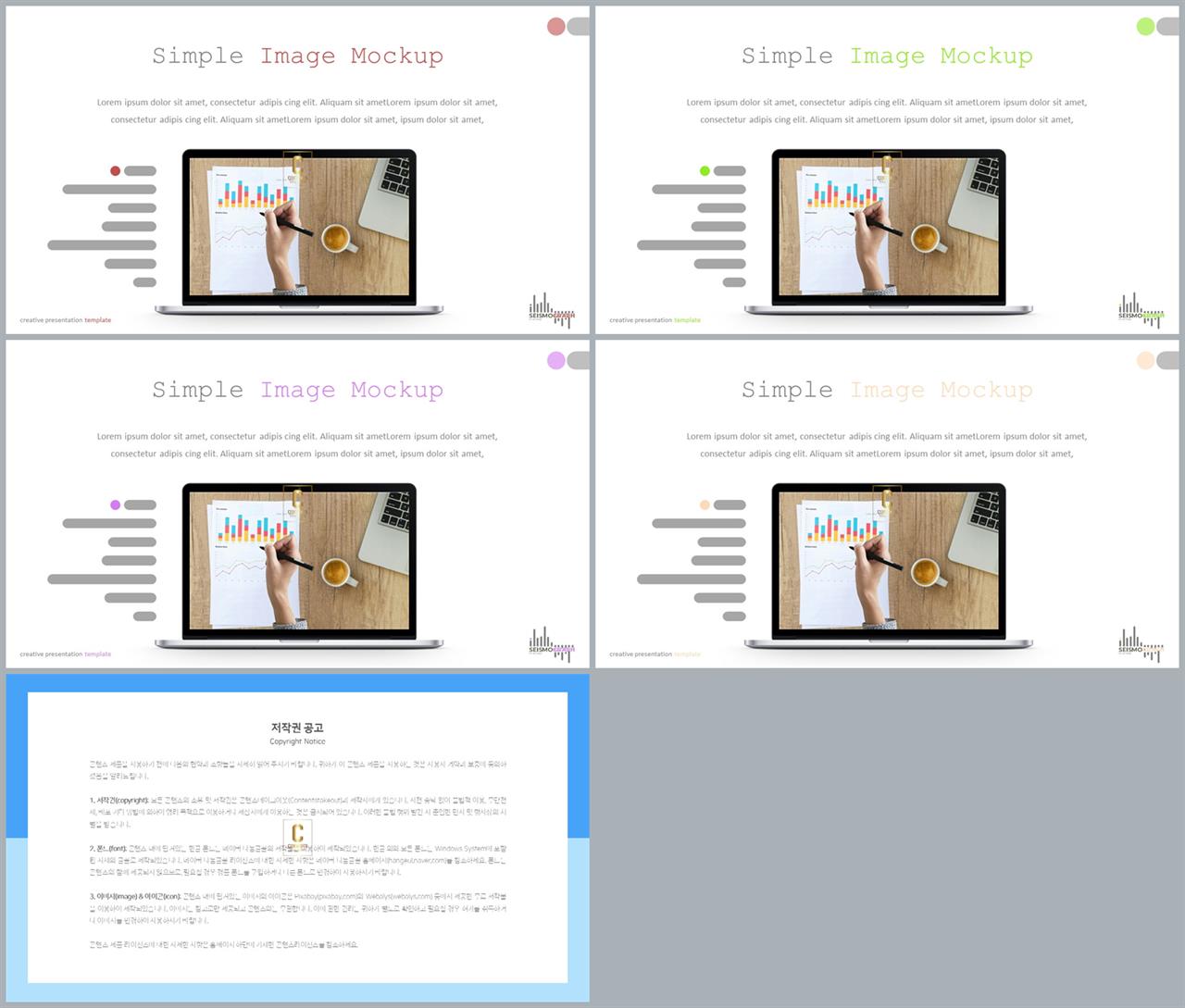Select the purple 'Image Mockup' title text
This screenshot has height=1008, width=1185.
coord(352,391)
